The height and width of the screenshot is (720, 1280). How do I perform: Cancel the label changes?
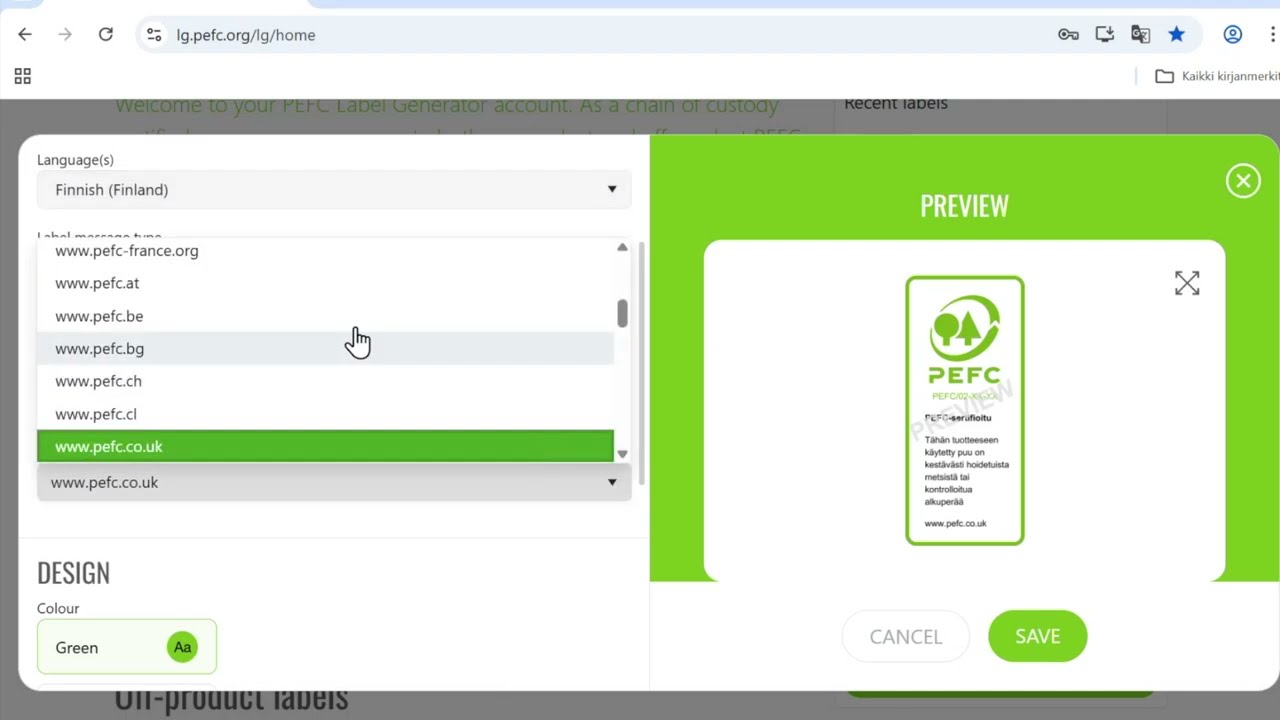coord(906,636)
